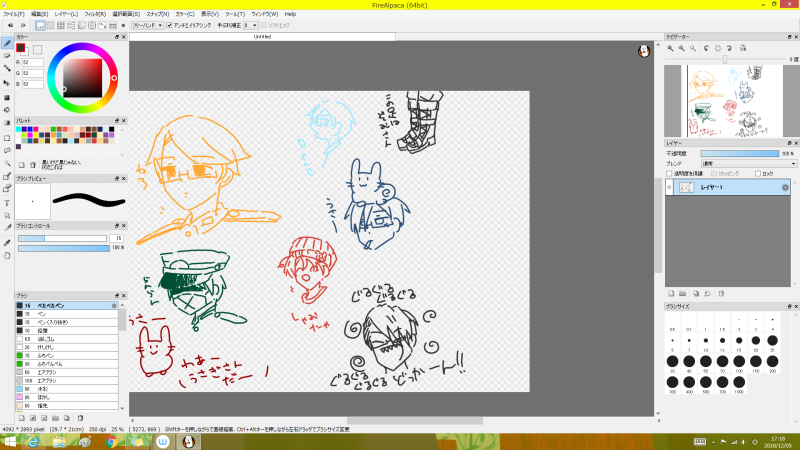
Task: Float the ナビゲーター panel with its undock icon
Action: point(789,37)
